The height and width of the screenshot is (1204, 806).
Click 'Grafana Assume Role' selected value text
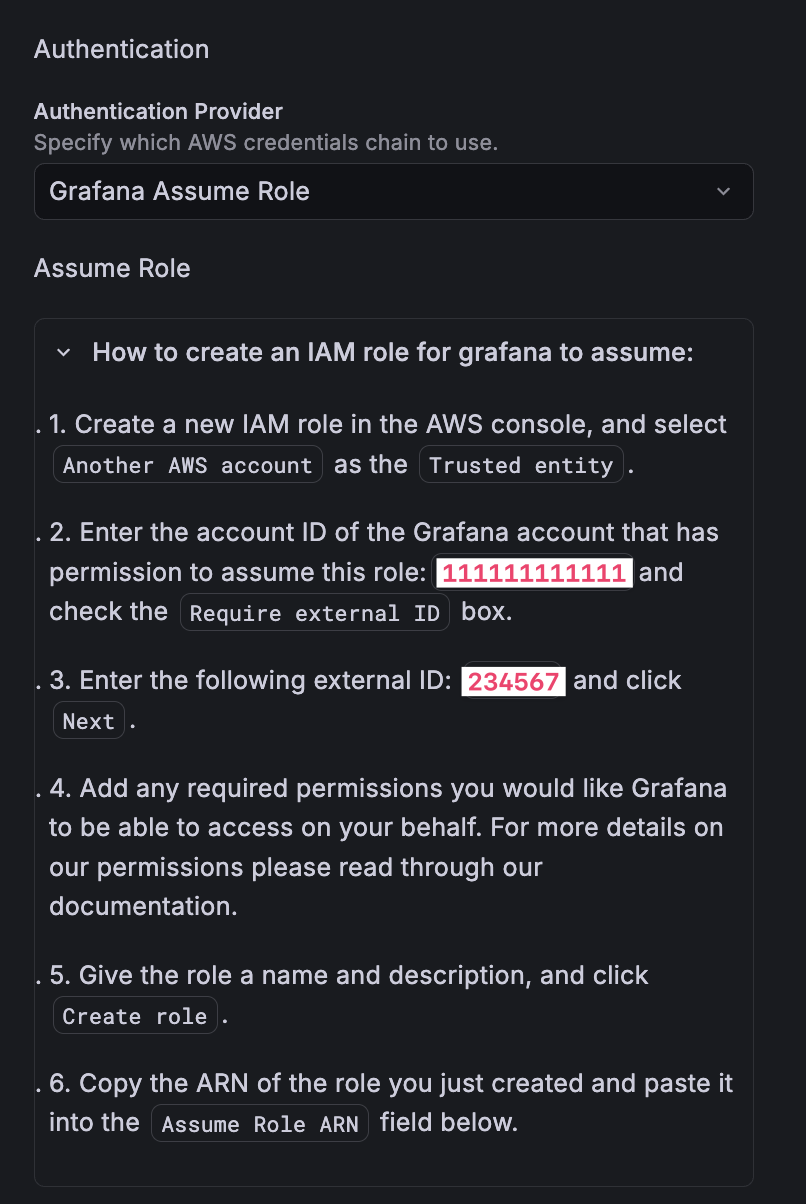[x=179, y=191]
